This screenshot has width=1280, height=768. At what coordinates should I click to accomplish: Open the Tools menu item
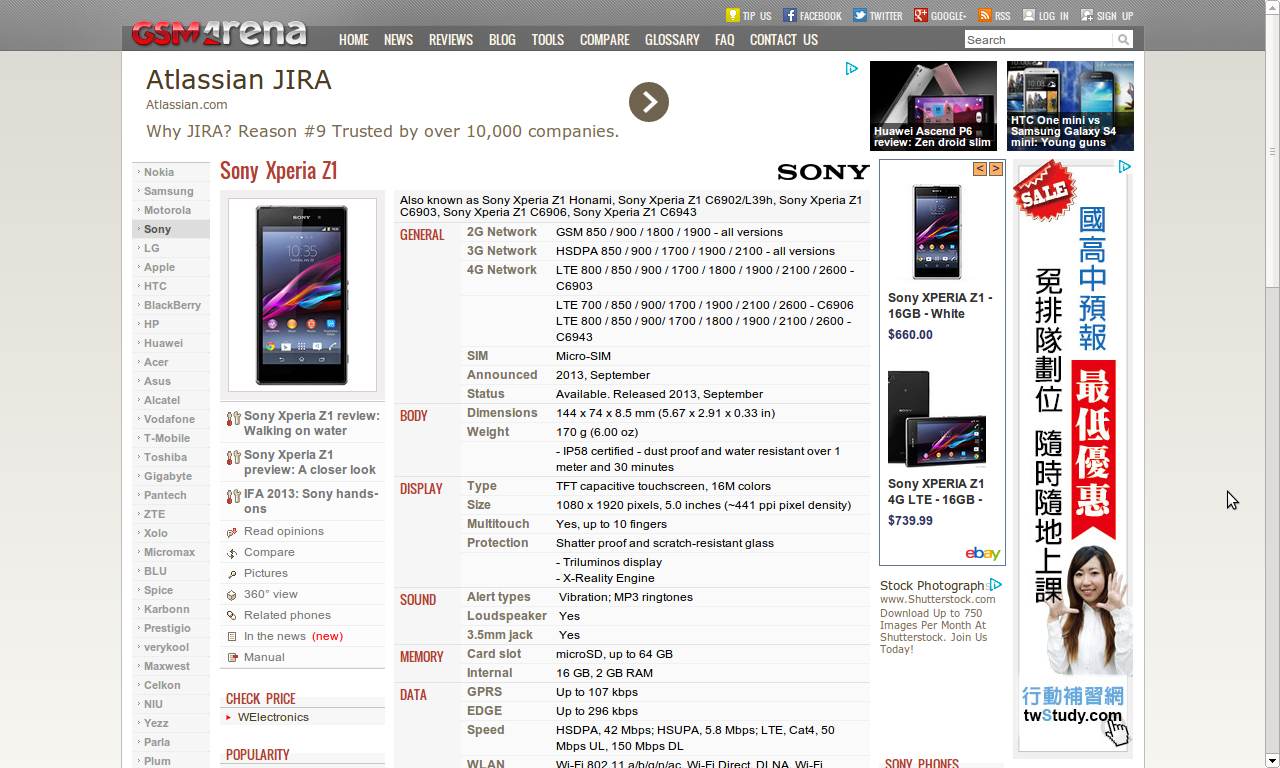[x=548, y=40]
